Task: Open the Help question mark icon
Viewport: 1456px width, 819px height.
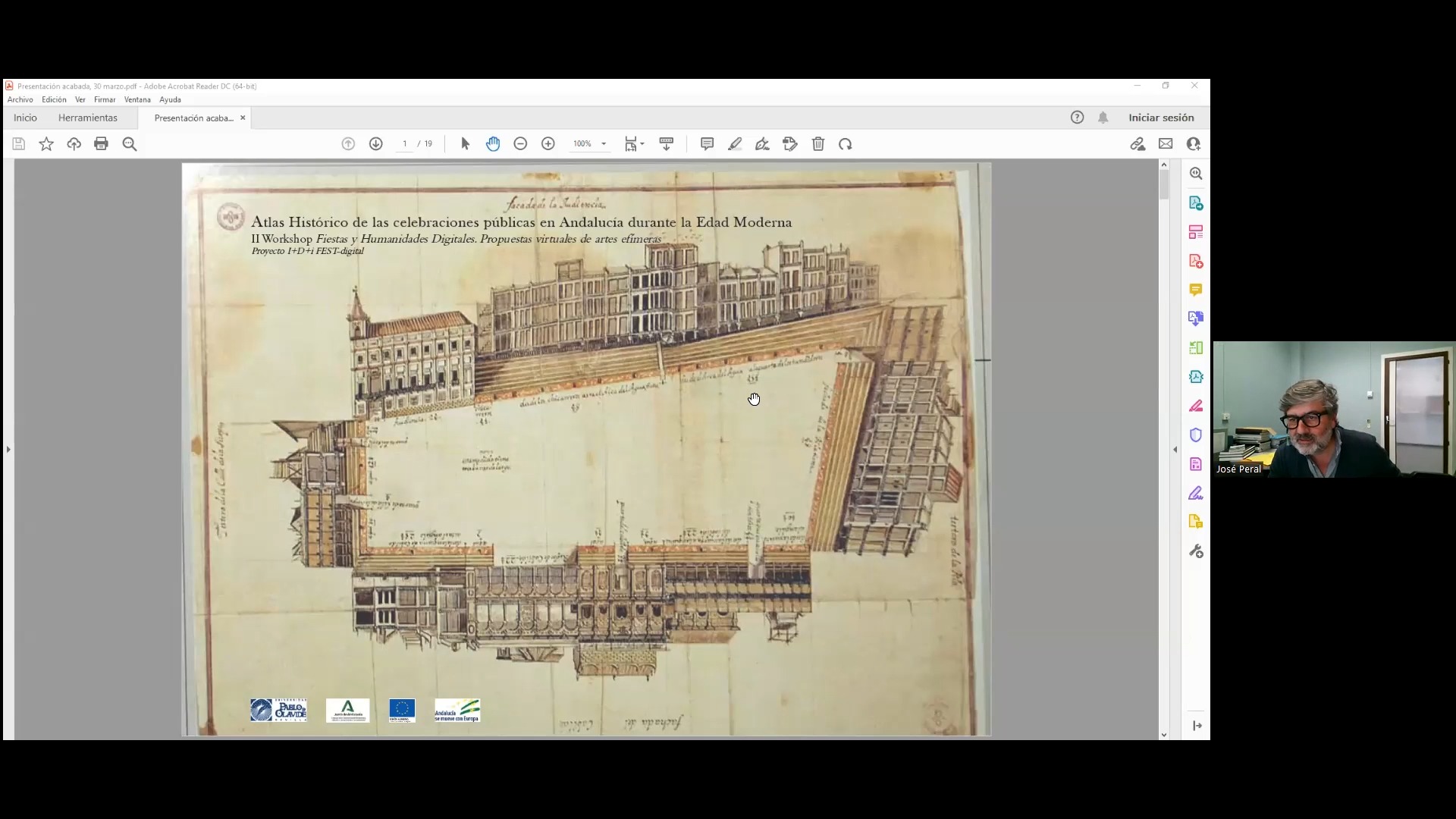Action: tap(1078, 118)
